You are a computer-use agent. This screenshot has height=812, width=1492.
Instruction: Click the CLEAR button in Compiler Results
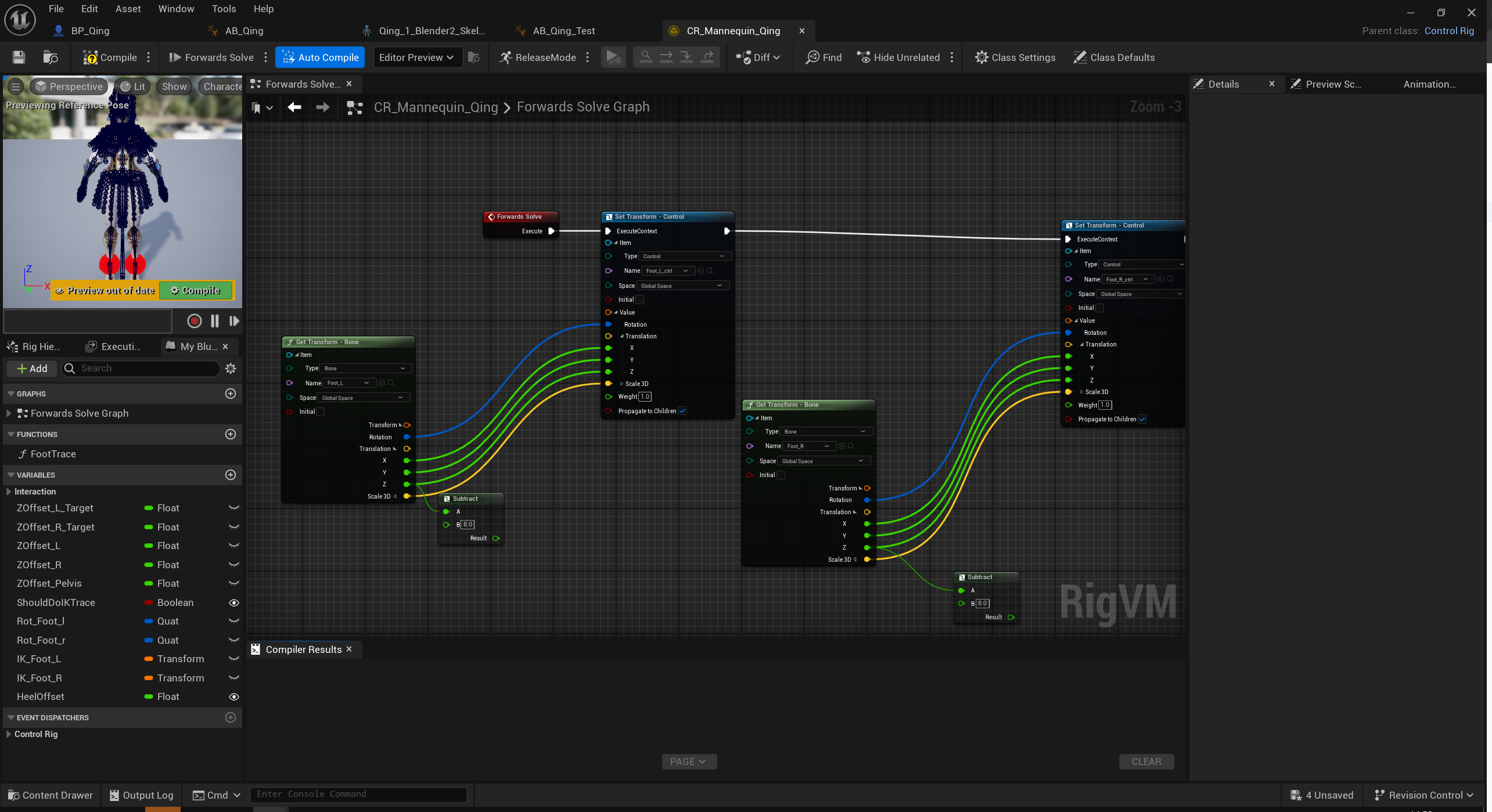click(1146, 762)
